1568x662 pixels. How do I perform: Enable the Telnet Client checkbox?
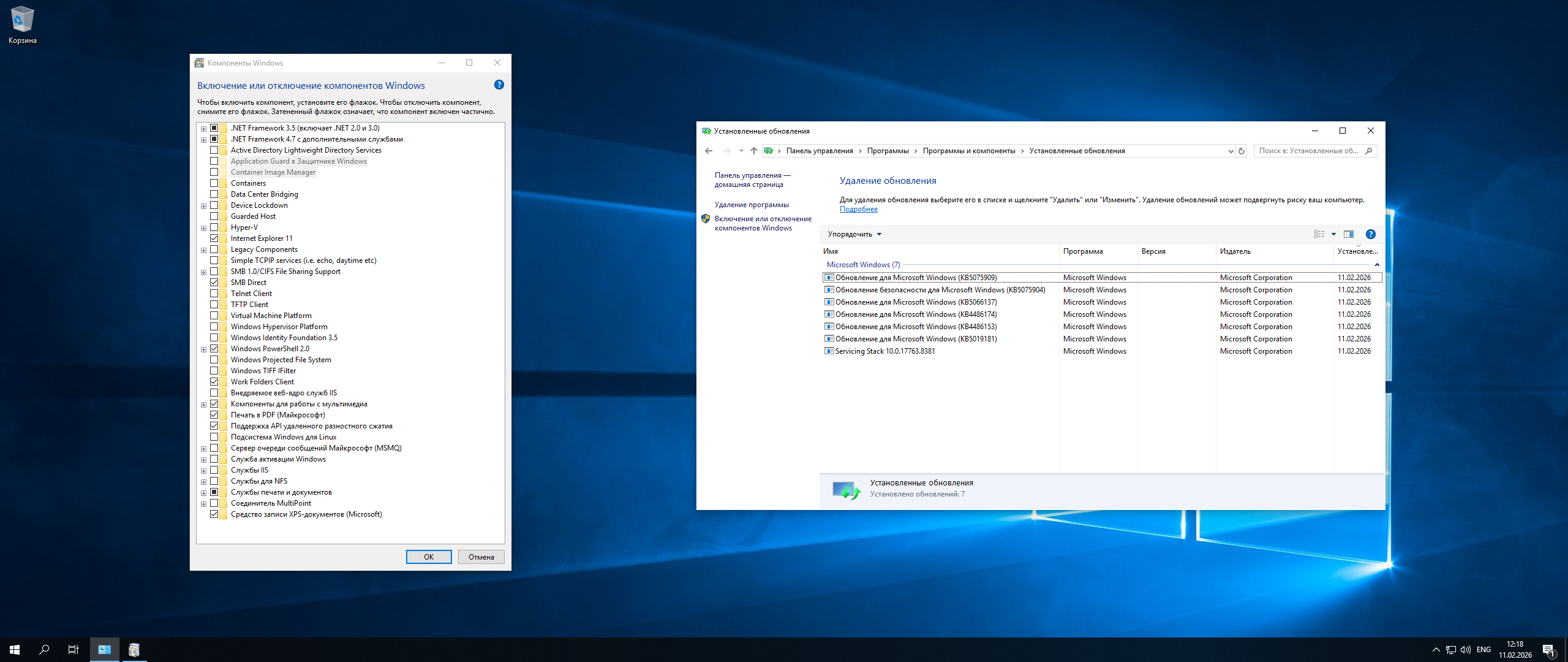(214, 294)
